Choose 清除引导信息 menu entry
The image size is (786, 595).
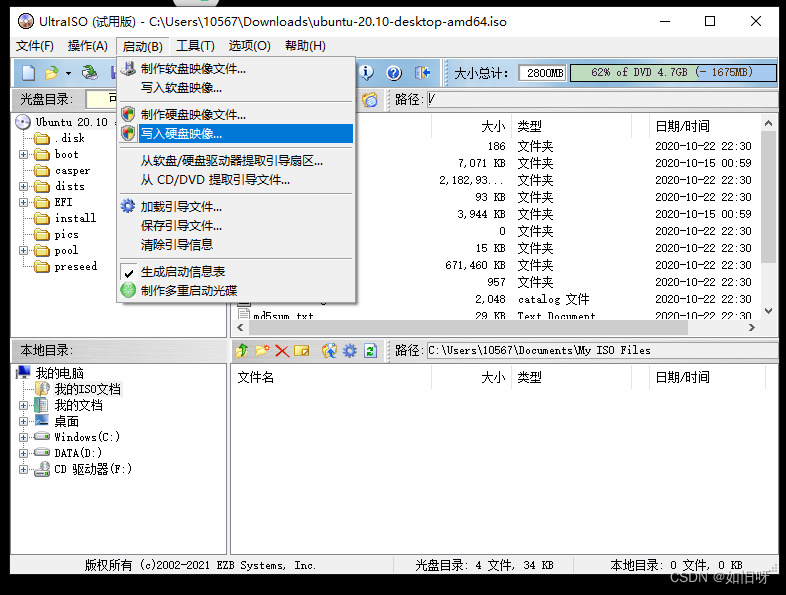click(x=237, y=245)
